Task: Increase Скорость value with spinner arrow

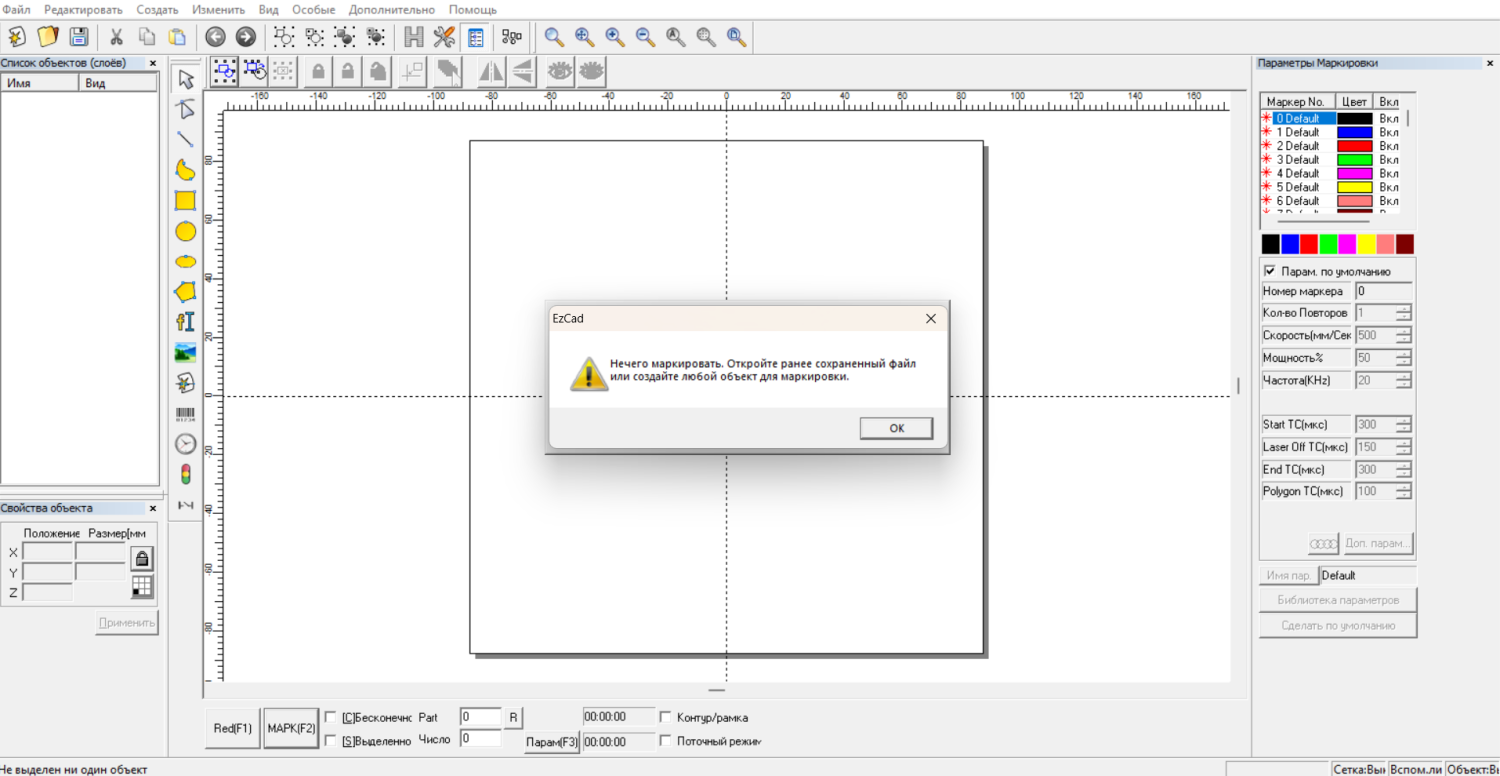Action: coord(1404,331)
